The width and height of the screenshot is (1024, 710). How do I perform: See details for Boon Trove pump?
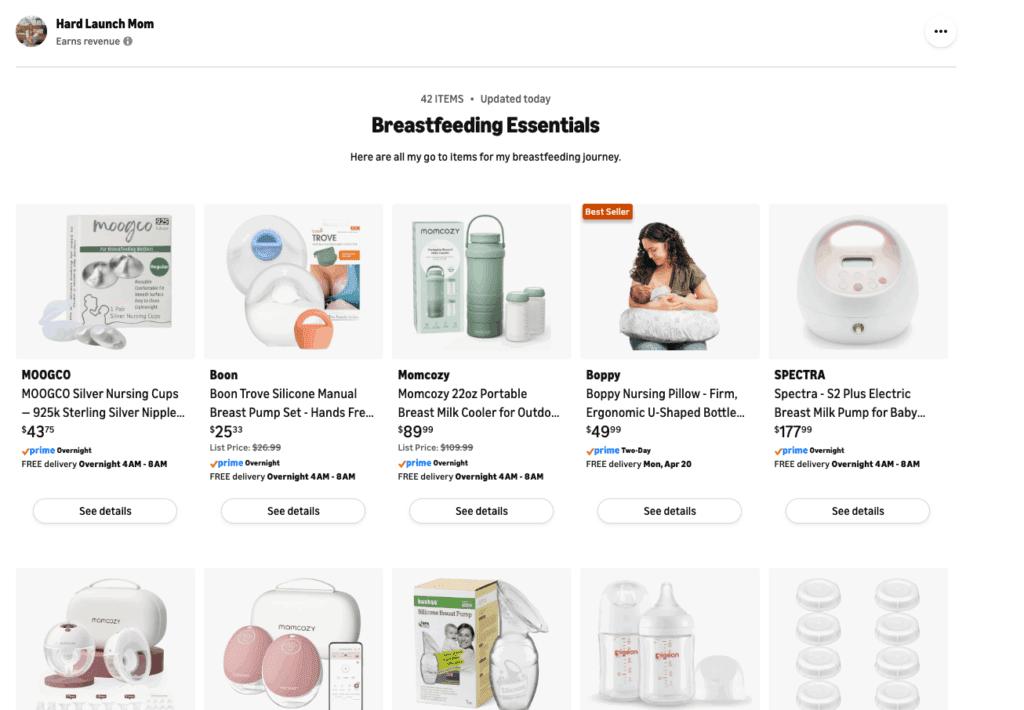[293, 511]
